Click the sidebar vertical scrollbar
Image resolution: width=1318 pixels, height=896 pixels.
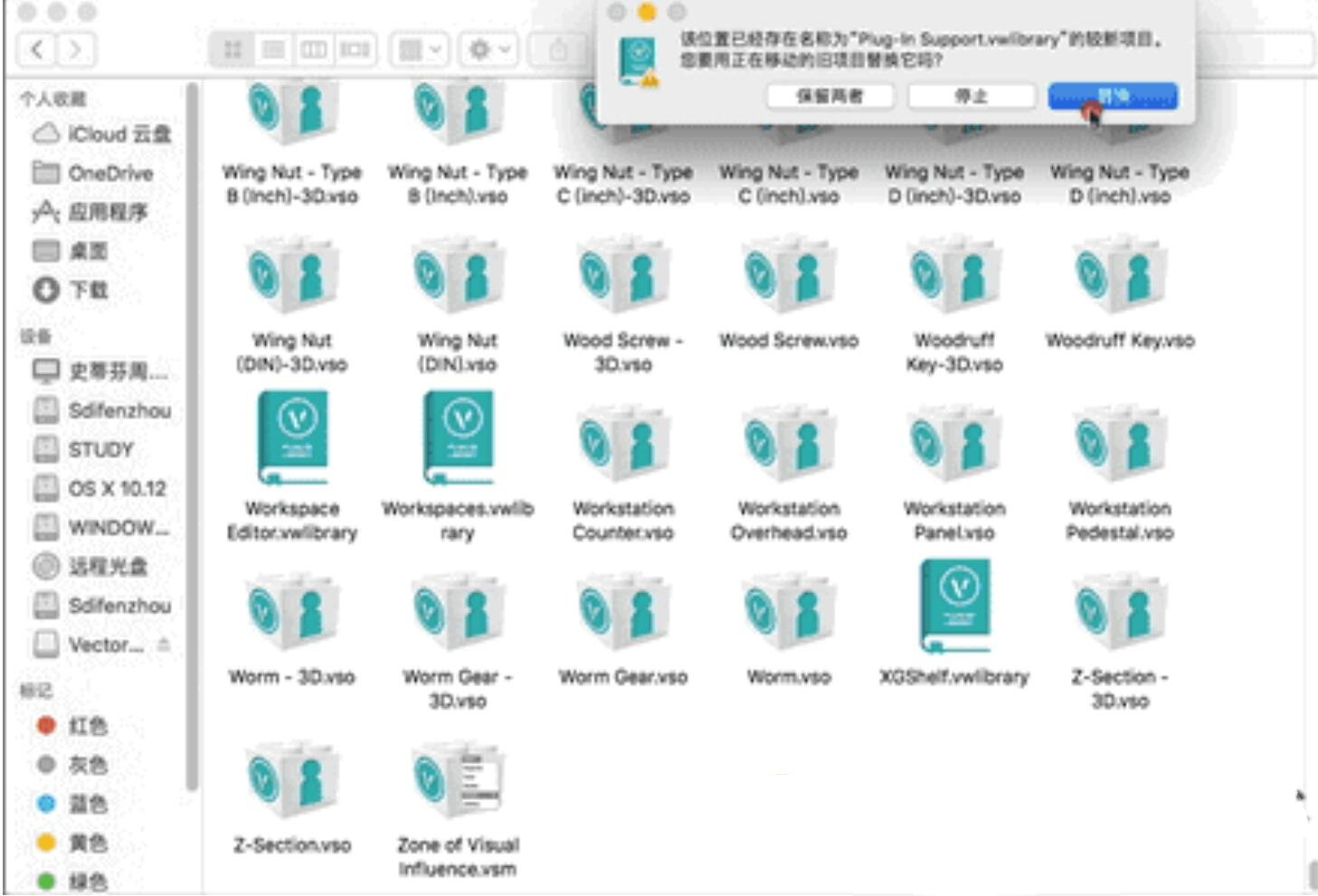(x=191, y=437)
